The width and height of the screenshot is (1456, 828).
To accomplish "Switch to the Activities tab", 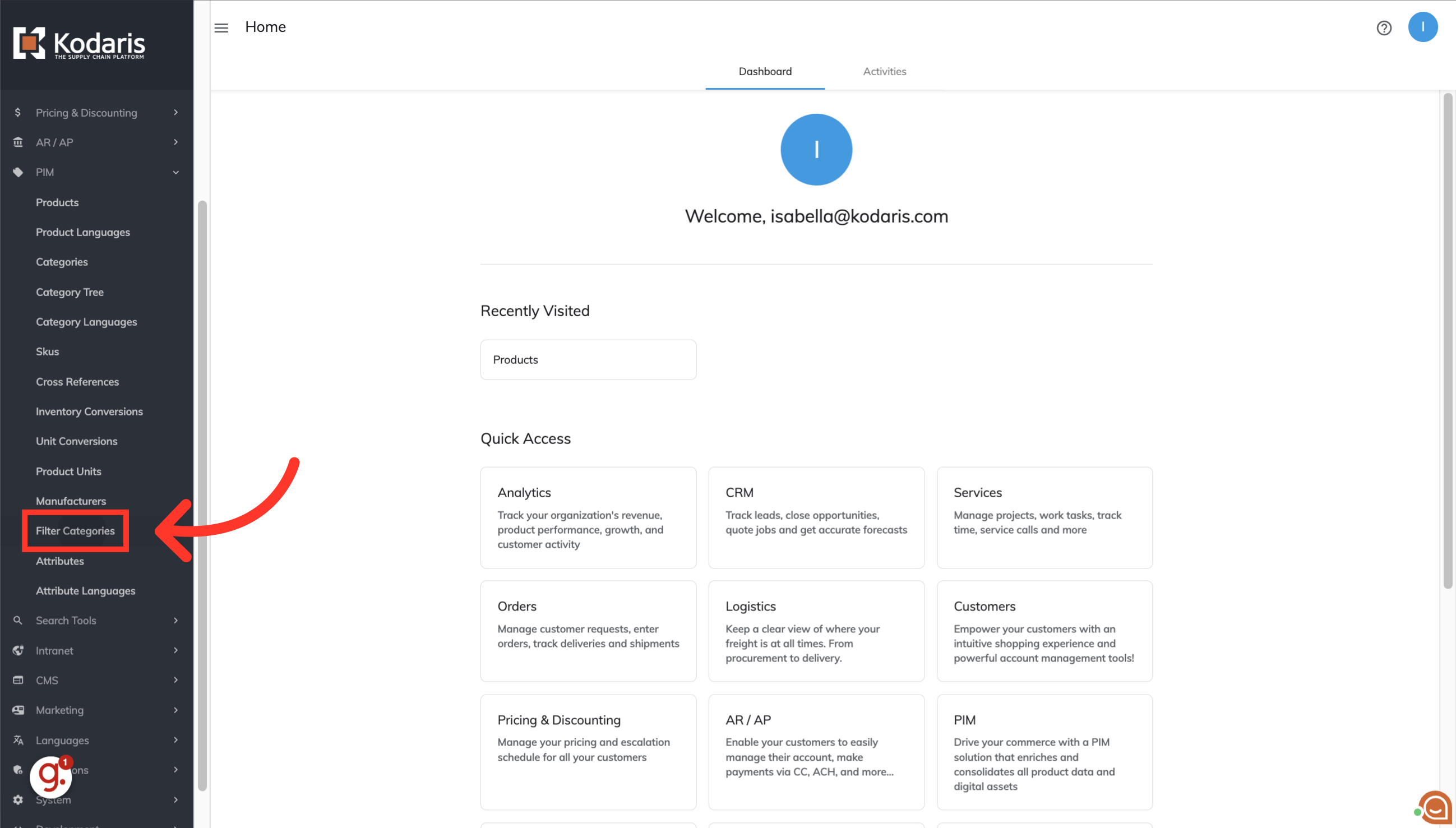I will tap(884, 72).
